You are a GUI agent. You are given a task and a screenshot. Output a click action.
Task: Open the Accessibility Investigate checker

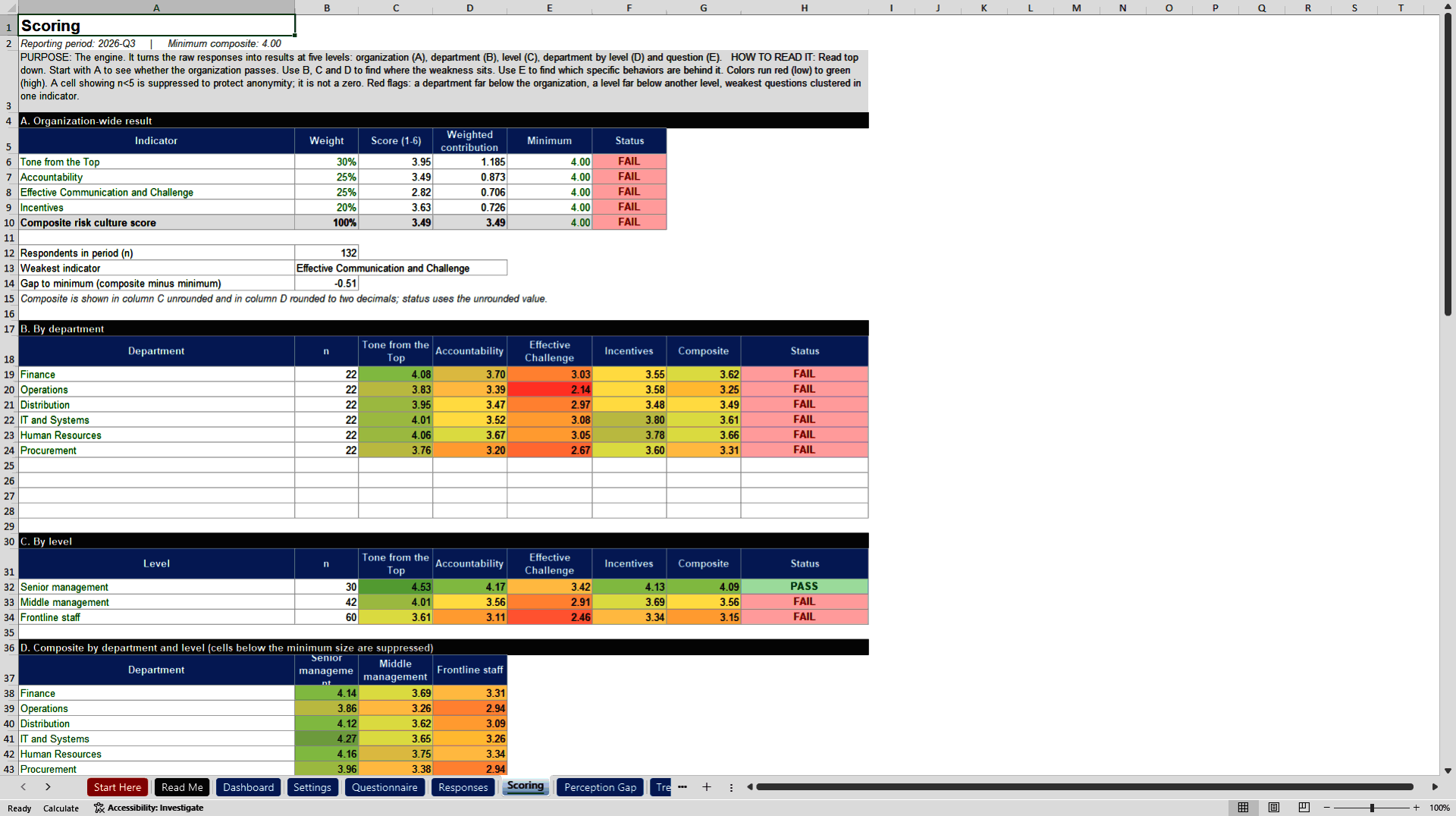(149, 808)
